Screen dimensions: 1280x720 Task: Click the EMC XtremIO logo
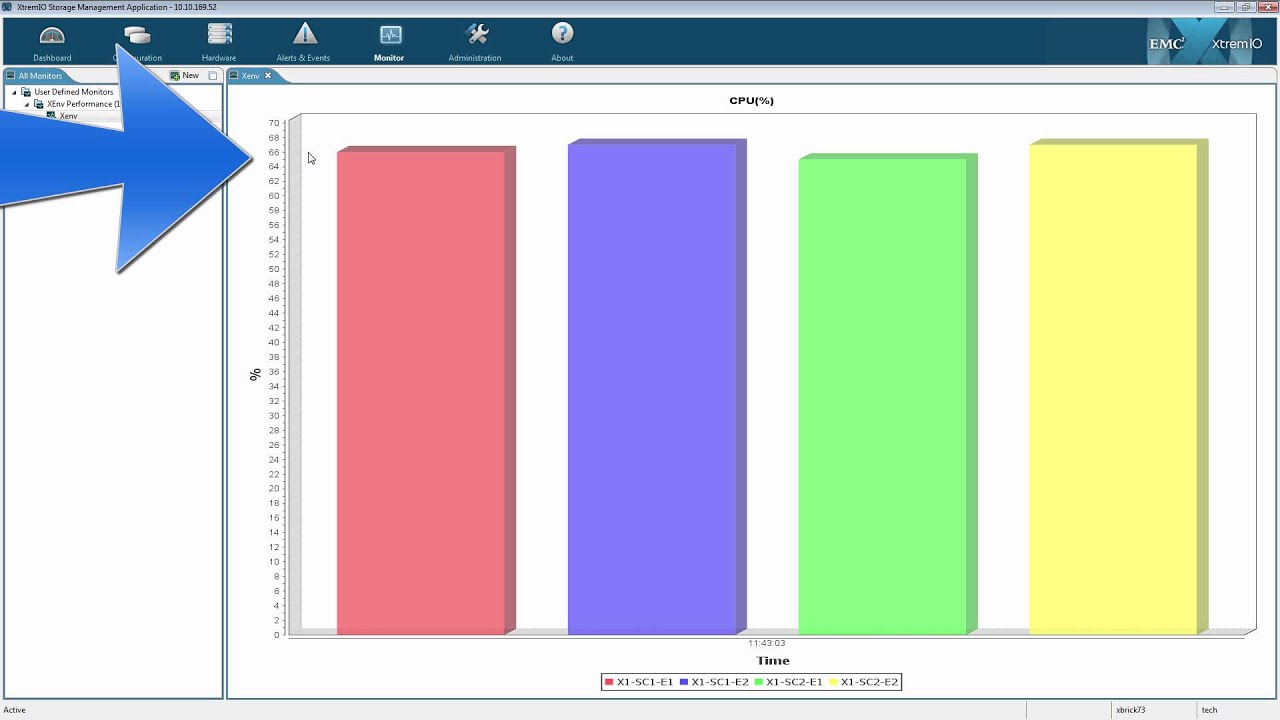(x=1206, y=44)
